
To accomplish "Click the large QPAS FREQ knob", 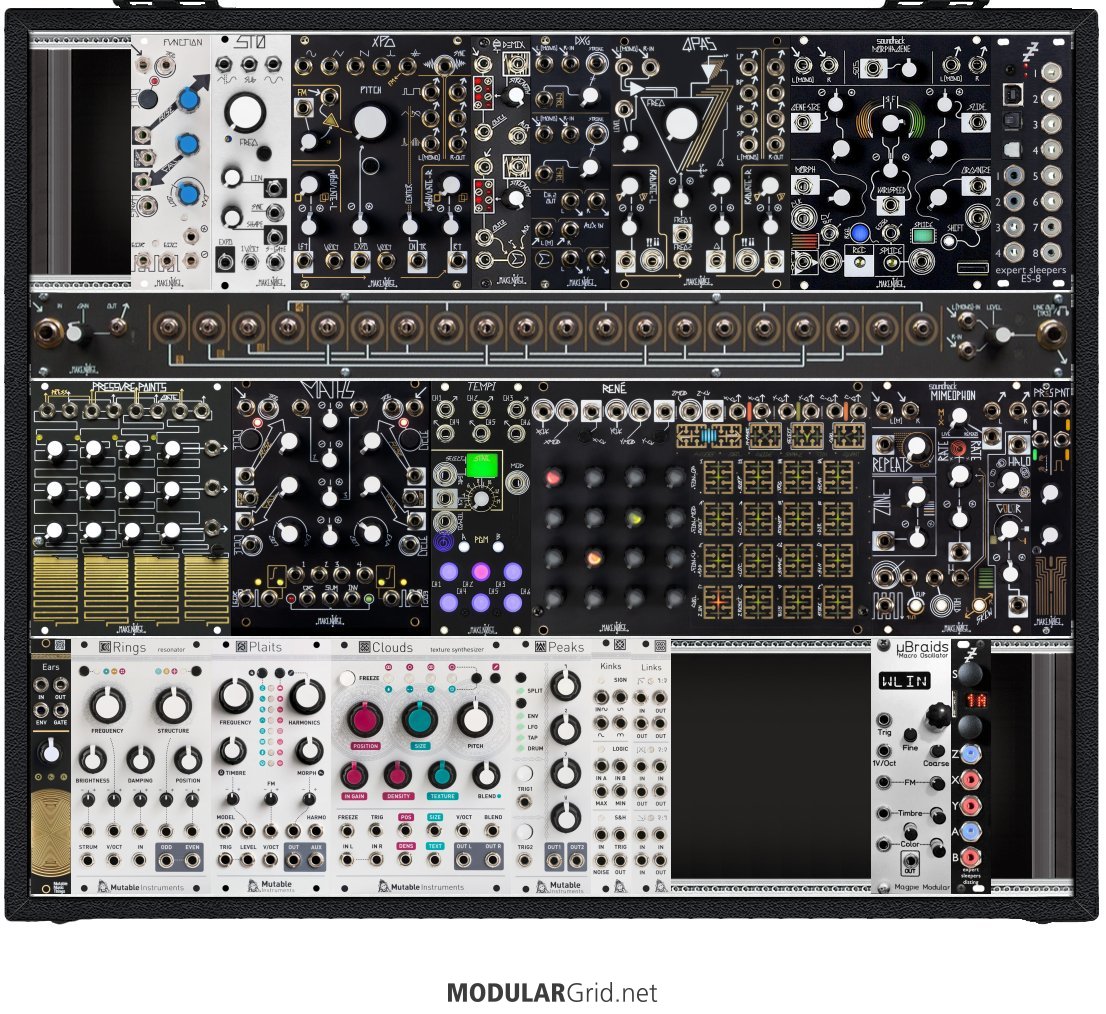I will coord(681,124).
